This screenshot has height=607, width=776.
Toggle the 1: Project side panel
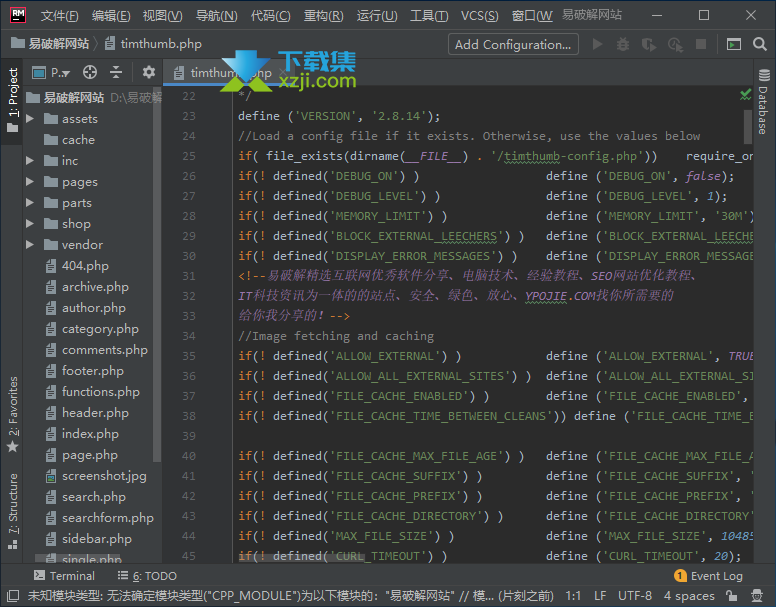coord(13,100)
